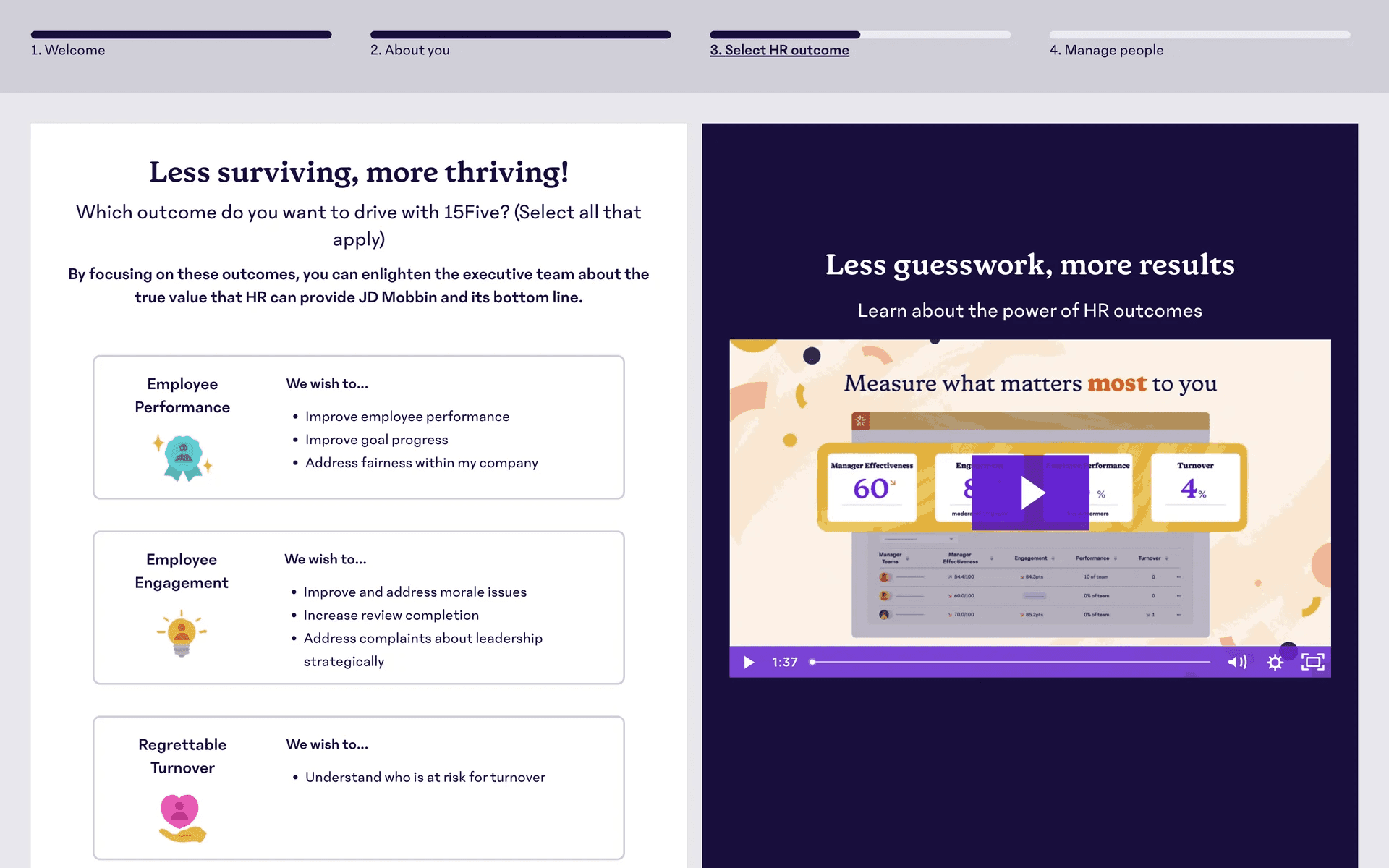The width and height of the screenshot is (1389, 868).
Task: Go to step 2. About you
Action: 410,50
